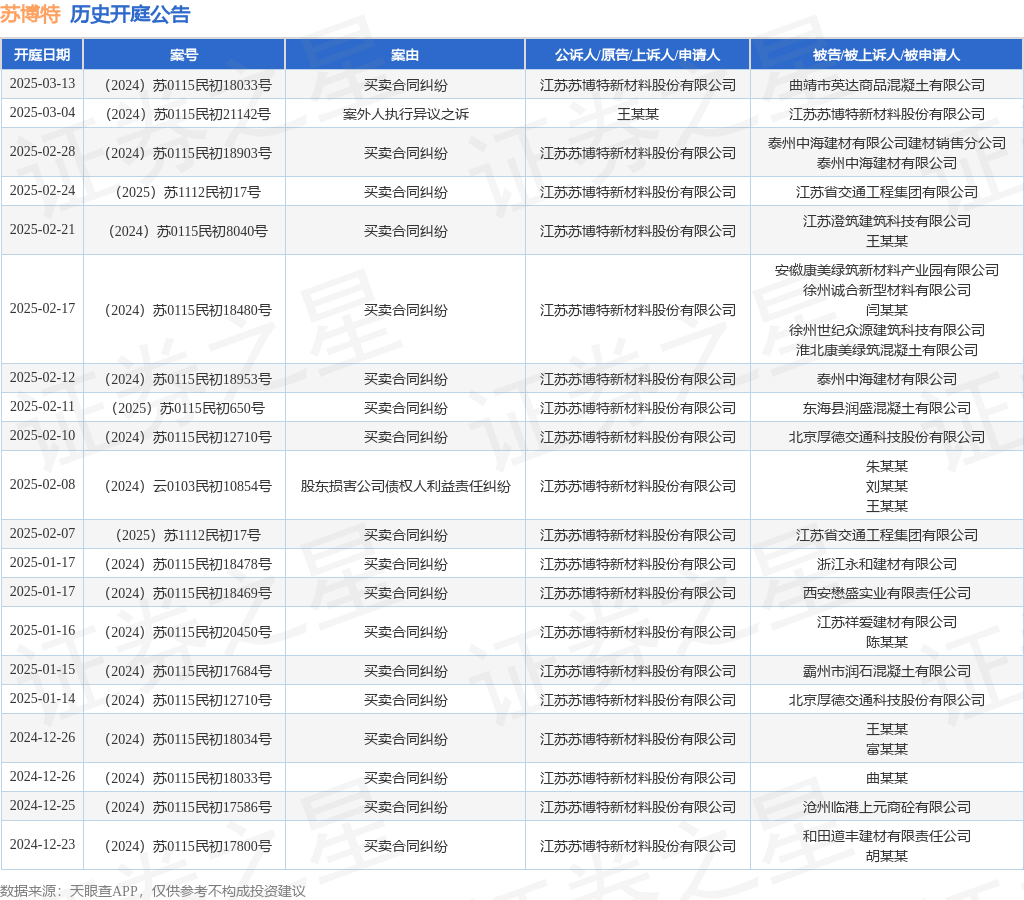Select case number (2024)苏0115民初17800号
1024x900 pixels.
click(188, 846)
